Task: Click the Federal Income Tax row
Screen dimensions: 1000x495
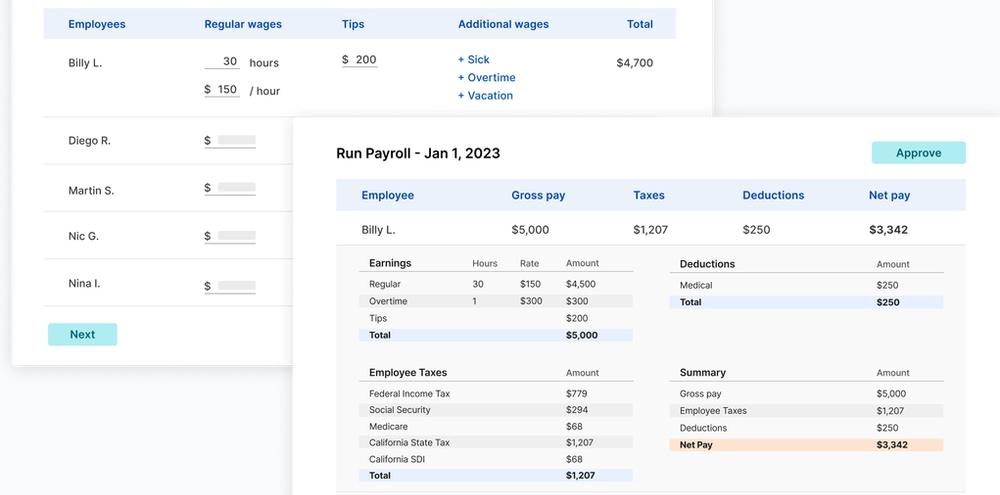Action: tap(496, 394)
